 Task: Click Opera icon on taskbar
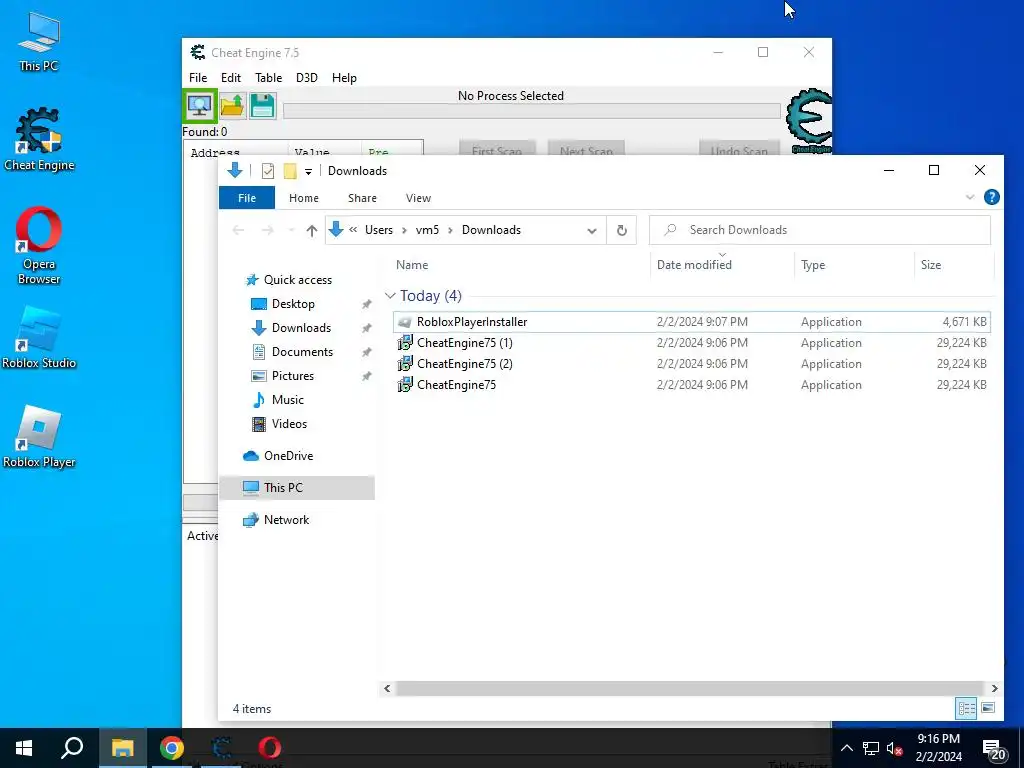point(269,748)
